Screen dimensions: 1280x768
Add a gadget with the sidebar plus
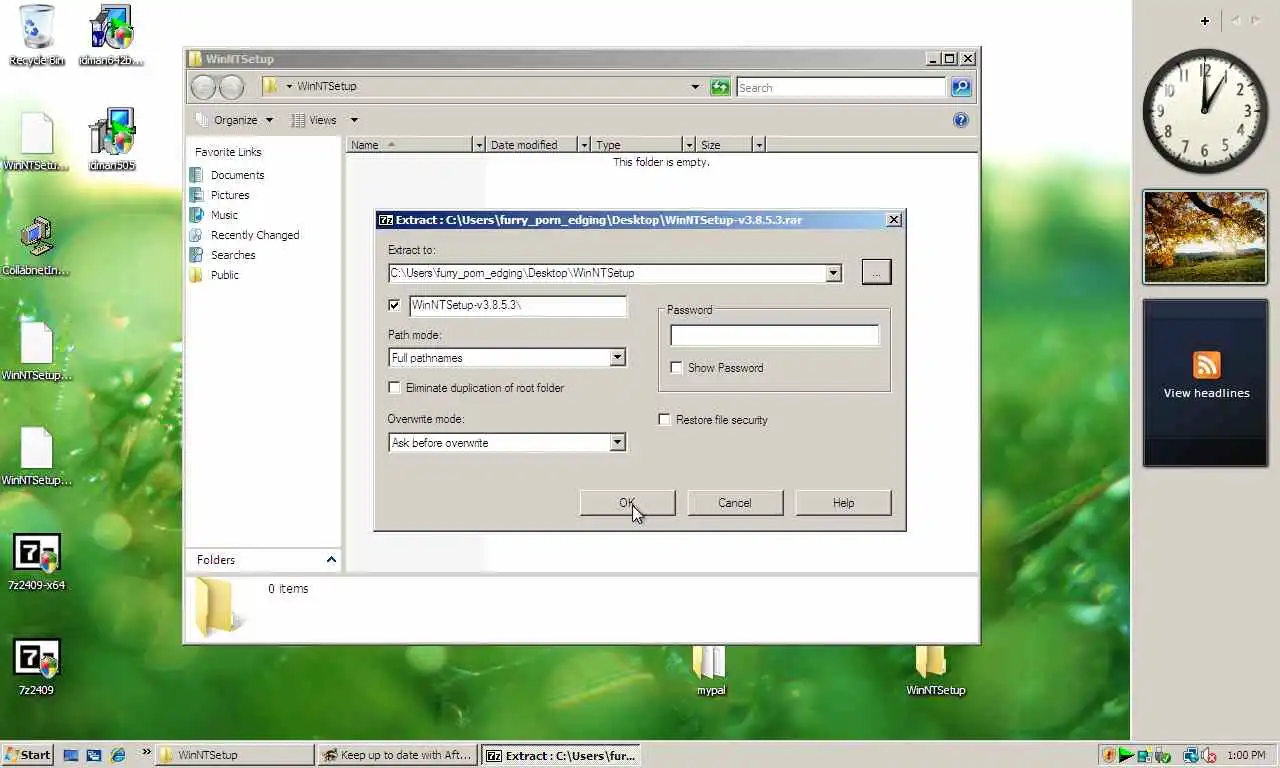pyautogui.click(x=1205, y=20)
